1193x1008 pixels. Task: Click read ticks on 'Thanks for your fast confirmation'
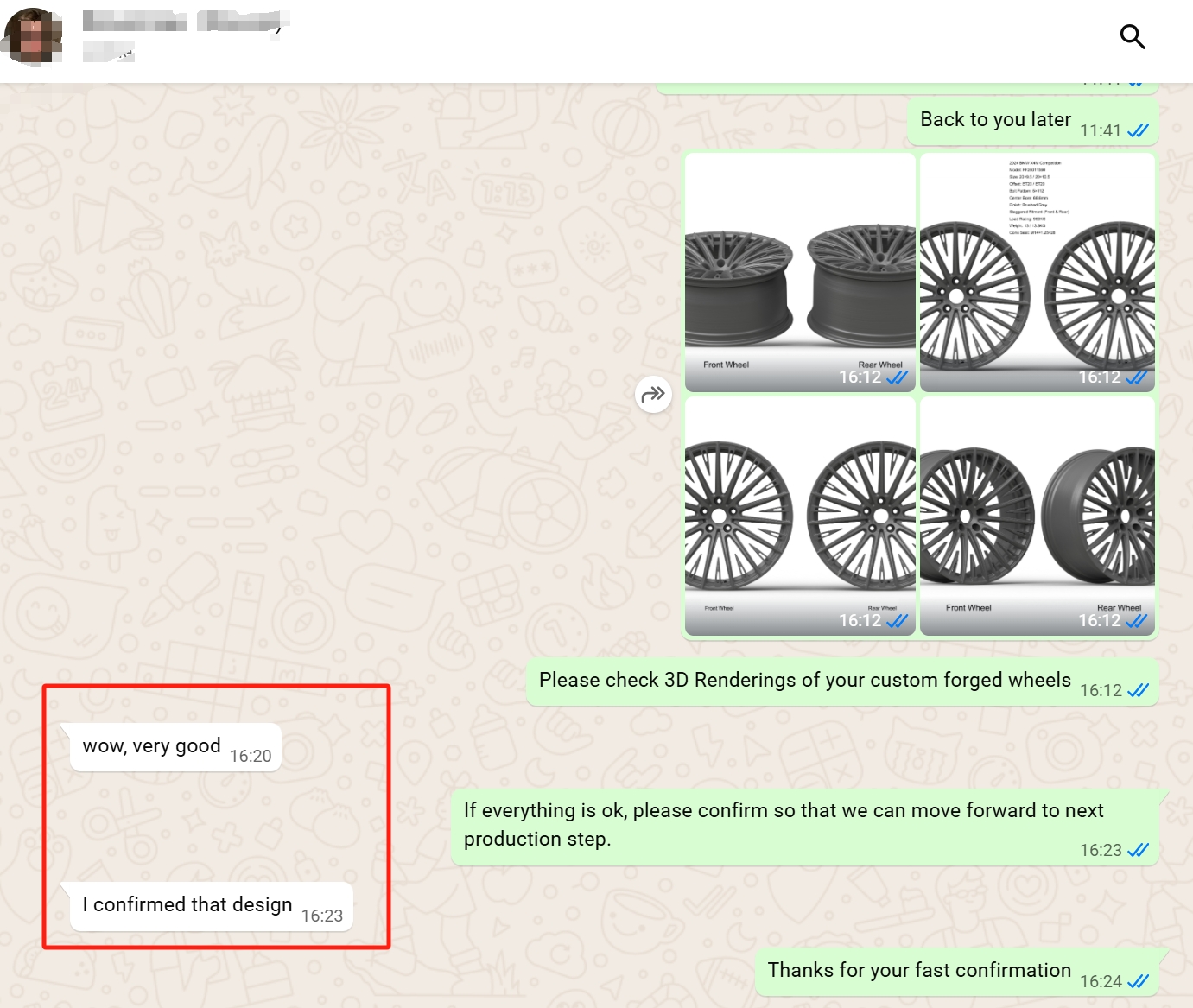click(1139, 981)
